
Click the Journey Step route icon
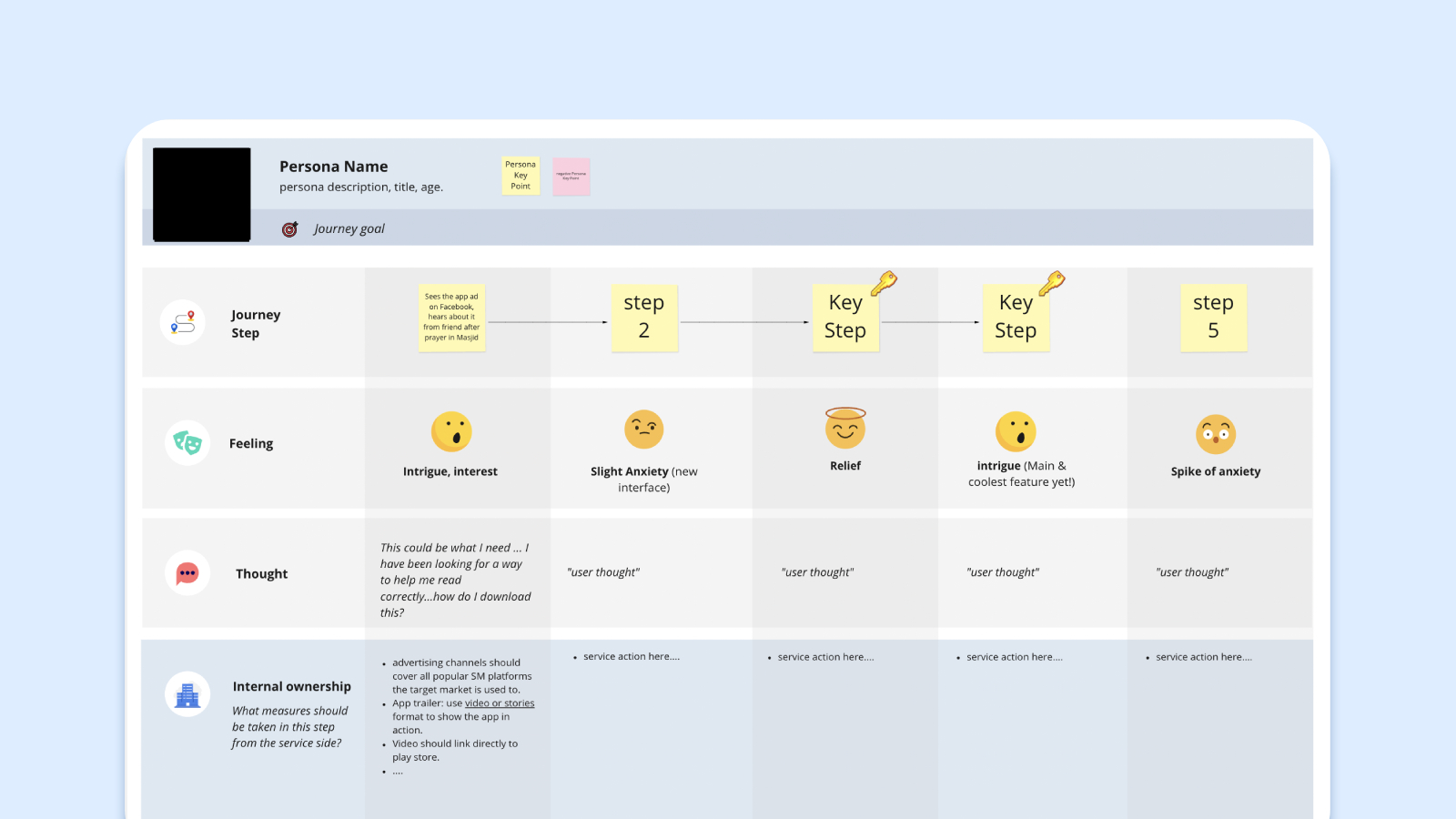point(183,322)
